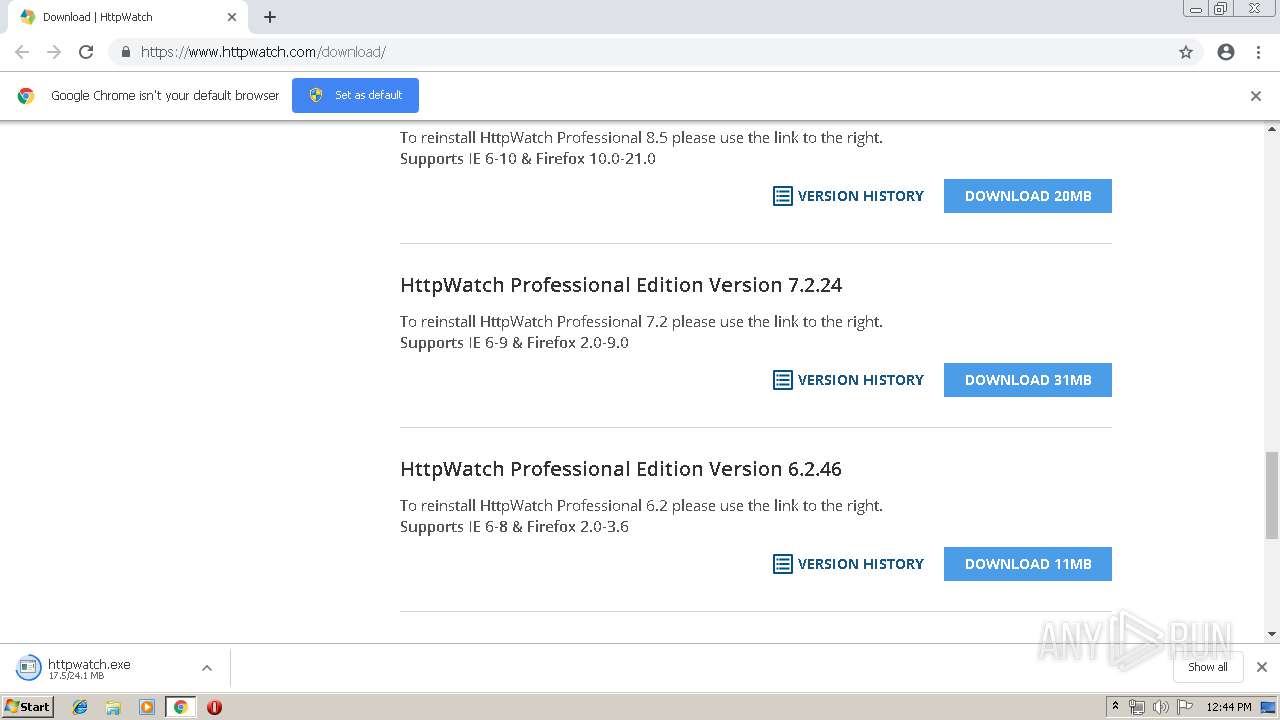Click scrollbar up arrow
The image size is (1280, 720).
pos(1272,128)
